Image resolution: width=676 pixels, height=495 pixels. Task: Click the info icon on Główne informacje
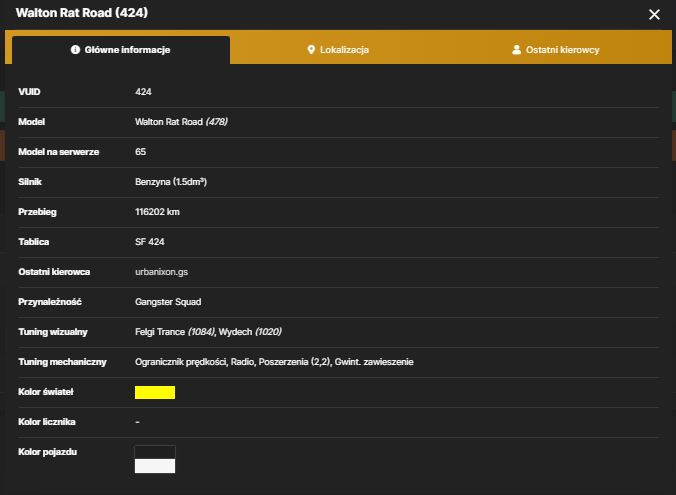[75, 50]
